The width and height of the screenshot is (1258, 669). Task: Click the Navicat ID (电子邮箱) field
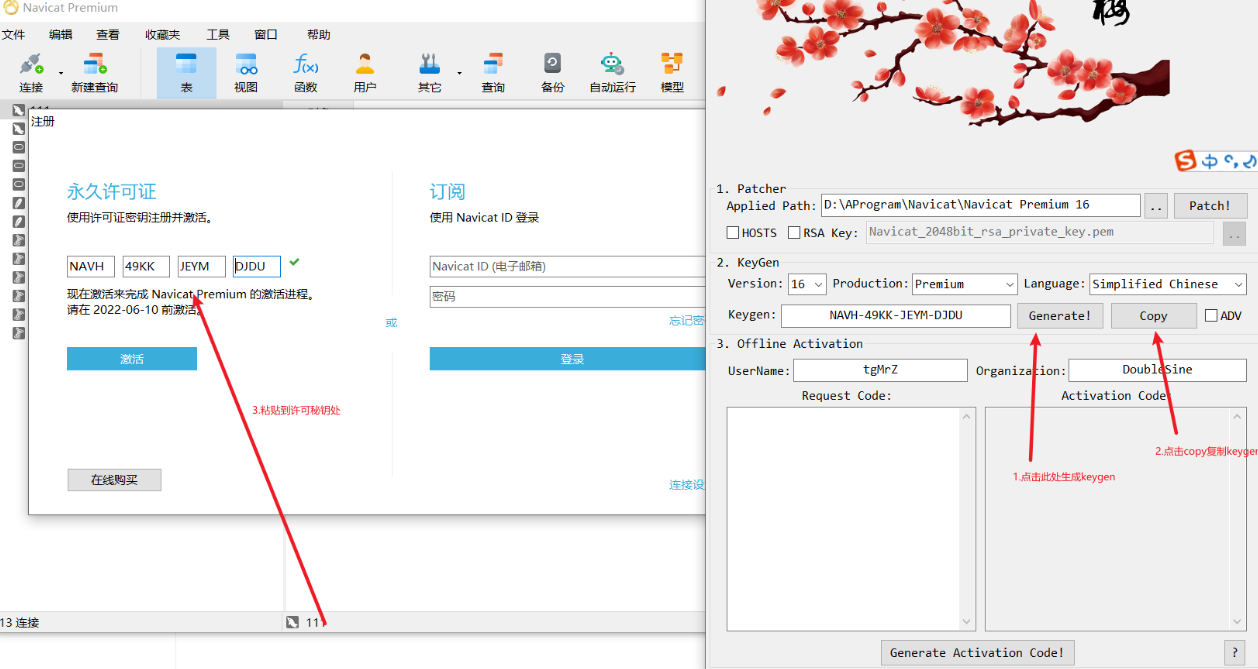568,266
